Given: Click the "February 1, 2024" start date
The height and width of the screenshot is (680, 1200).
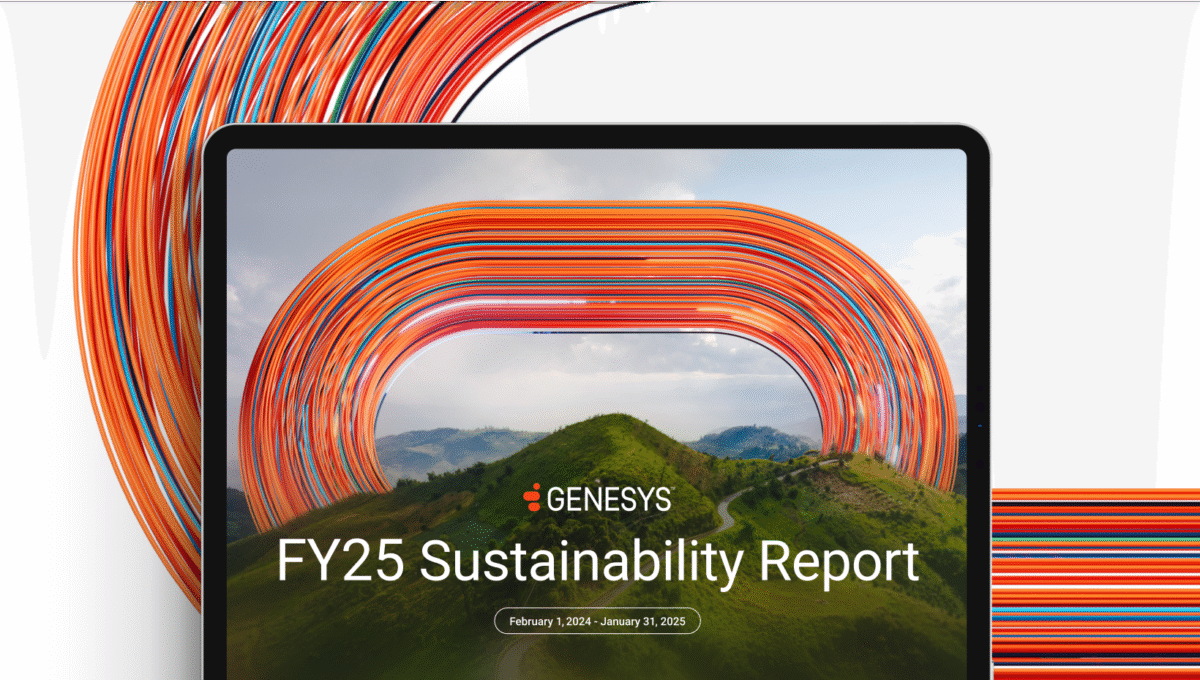Looking at the screenshot, I should (x=551, y=621).
